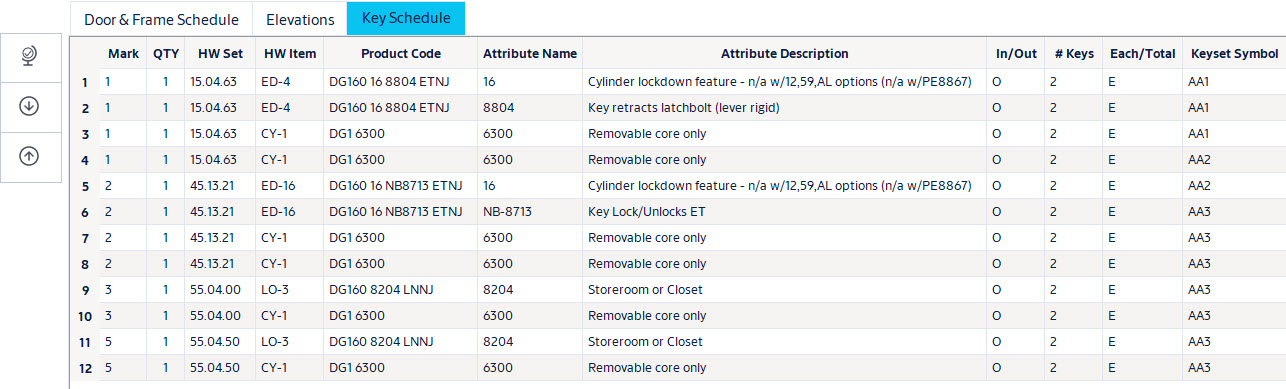The image size is (1286, 389).
Task: Click HW set 45.13.21 in row 7
Action: click(x=213, y=238)
